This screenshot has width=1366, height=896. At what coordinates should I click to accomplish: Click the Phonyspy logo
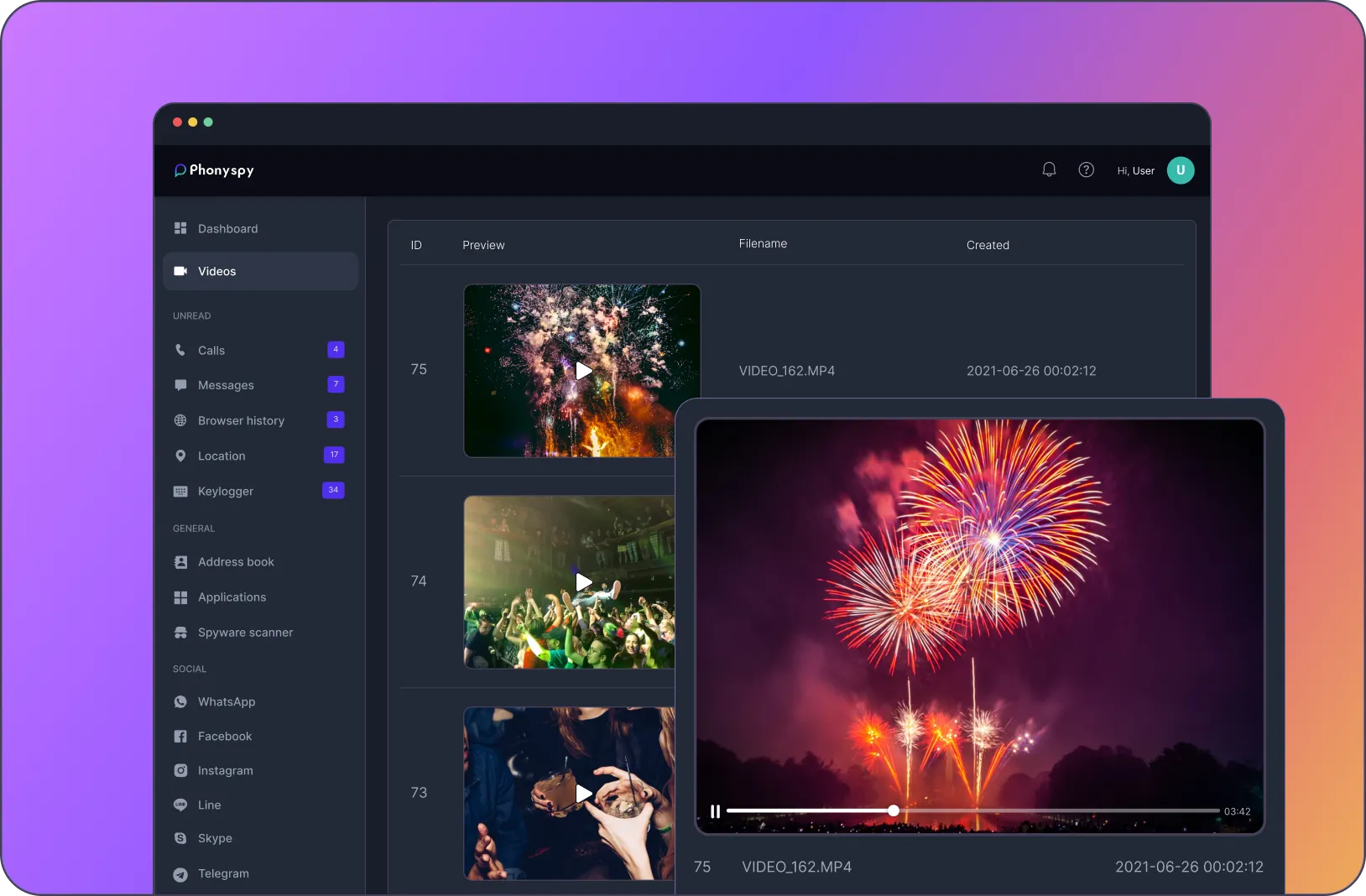coord(214,170)
